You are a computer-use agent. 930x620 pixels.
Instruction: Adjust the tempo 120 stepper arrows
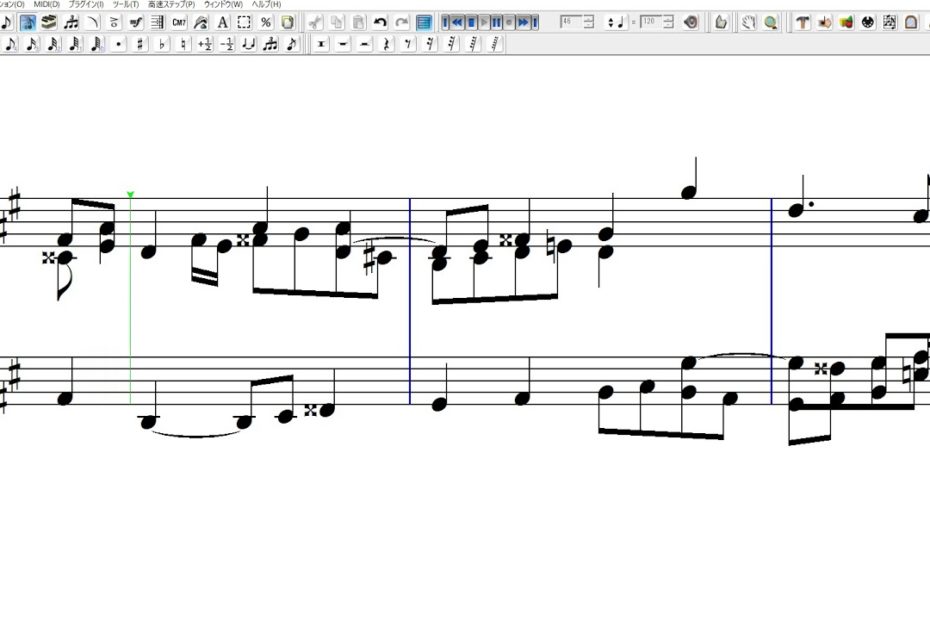pos(668,22)
